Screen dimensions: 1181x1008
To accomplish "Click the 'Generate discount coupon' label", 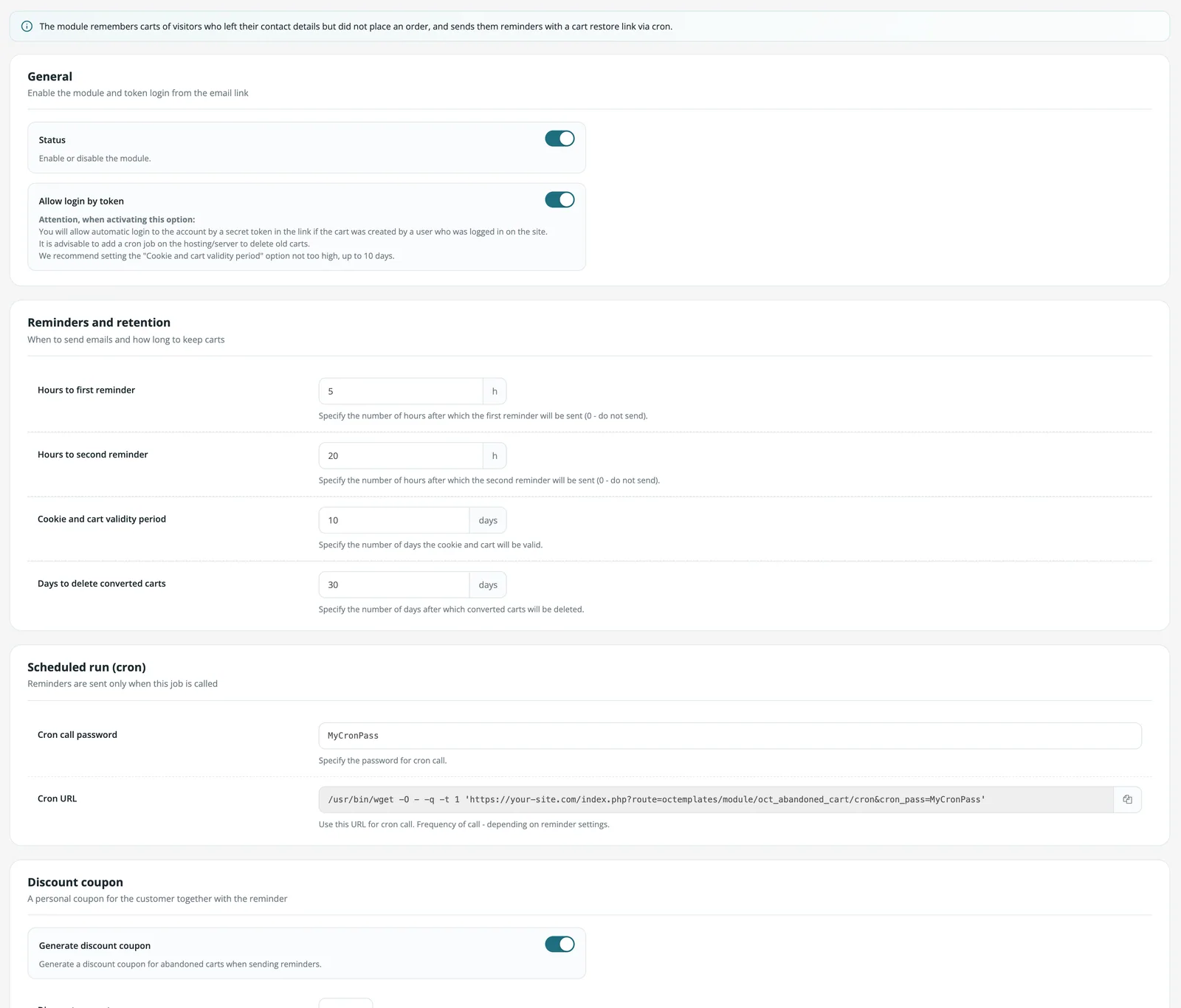I will click(94, 946).
